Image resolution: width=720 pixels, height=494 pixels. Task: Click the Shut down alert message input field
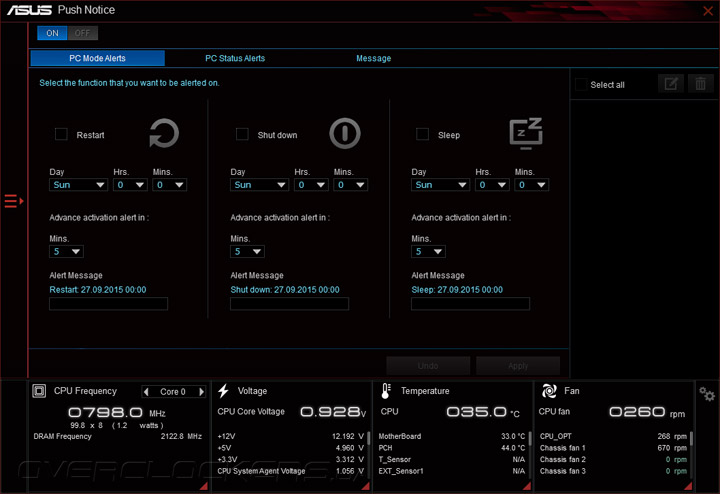[x=289, y=304]
